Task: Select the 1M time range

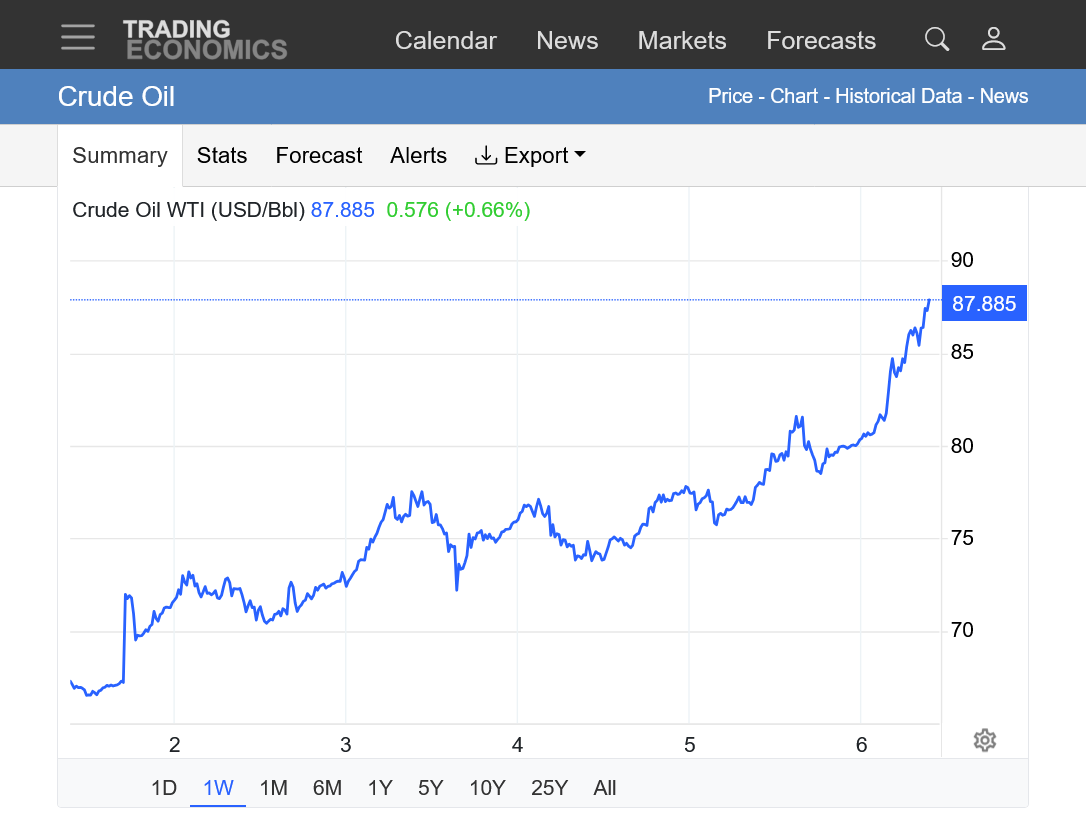Action: [273, 788]
